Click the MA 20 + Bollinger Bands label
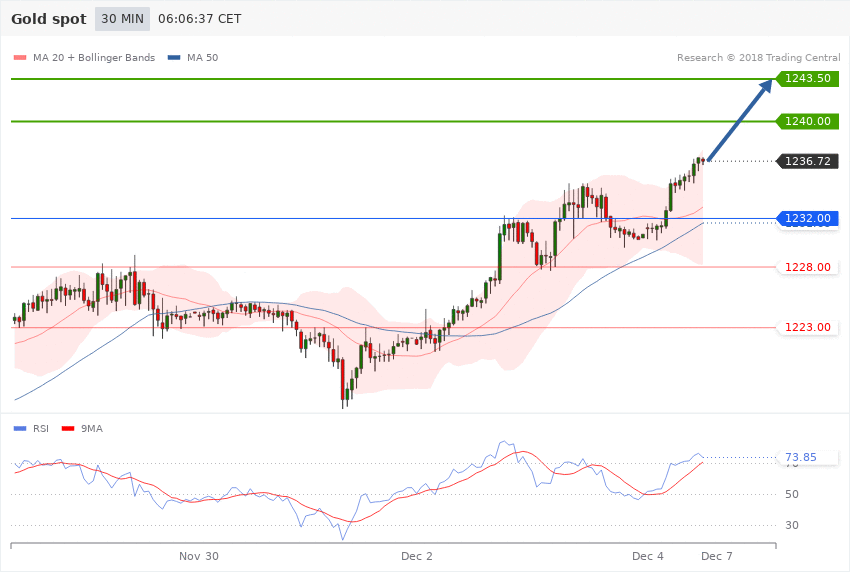This screenshot has height=576, width=850. [94, 57]
